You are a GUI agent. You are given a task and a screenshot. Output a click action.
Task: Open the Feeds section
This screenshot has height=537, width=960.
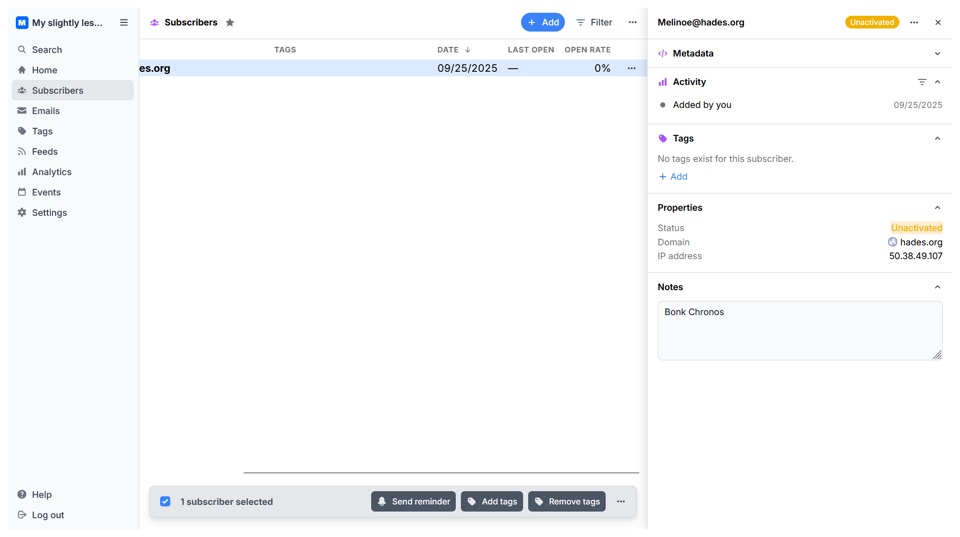tap(72, 151)
